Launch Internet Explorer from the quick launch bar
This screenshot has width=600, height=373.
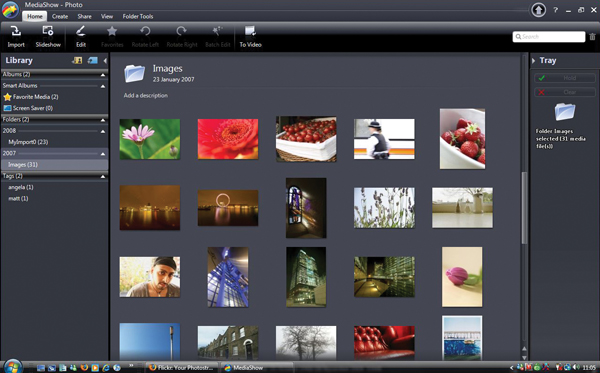coord(106,368)
